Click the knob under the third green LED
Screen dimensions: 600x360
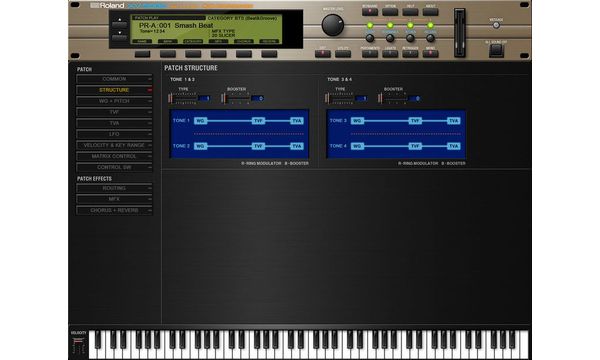click(410, 38)
